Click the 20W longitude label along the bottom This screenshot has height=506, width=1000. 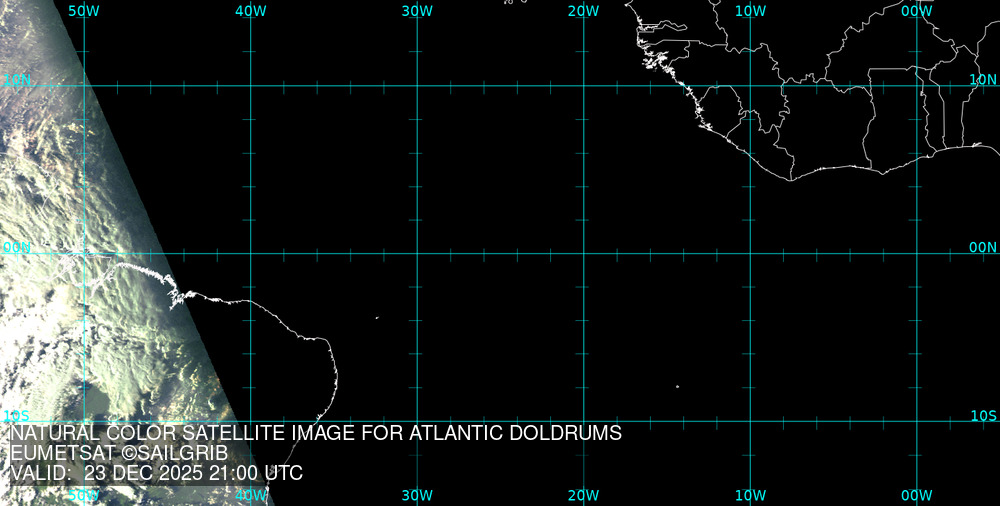pyautogui.click(x=584, y=495)
